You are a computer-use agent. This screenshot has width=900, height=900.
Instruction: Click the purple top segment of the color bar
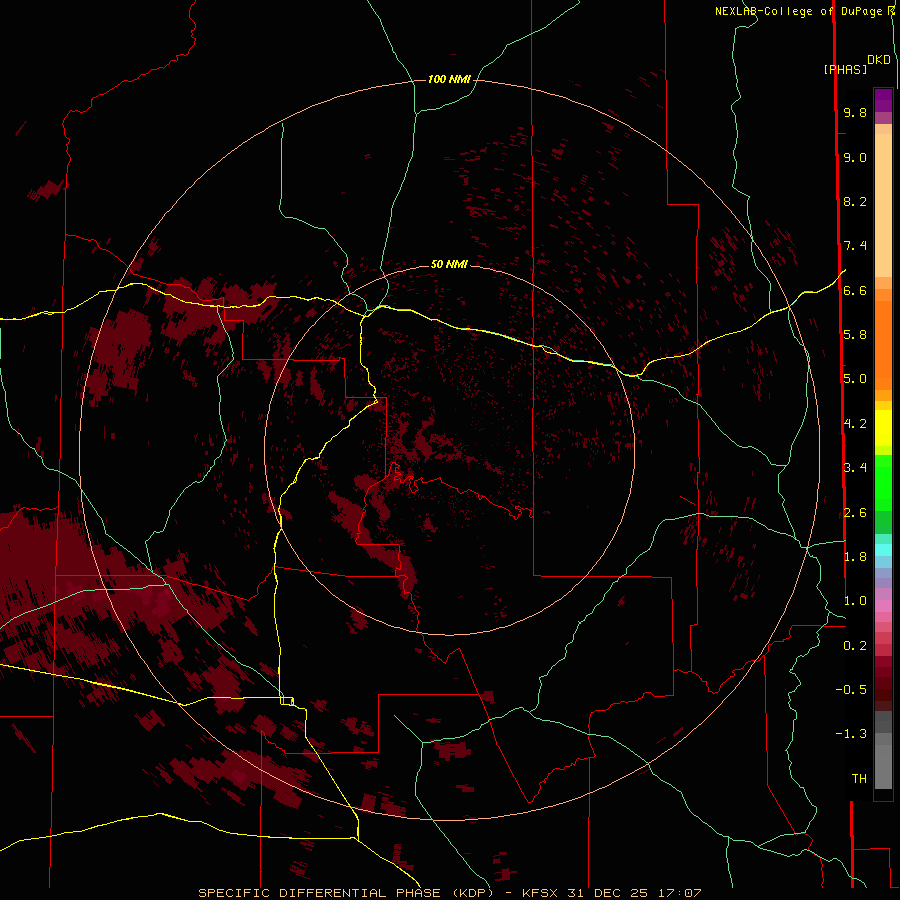(883, 100)
